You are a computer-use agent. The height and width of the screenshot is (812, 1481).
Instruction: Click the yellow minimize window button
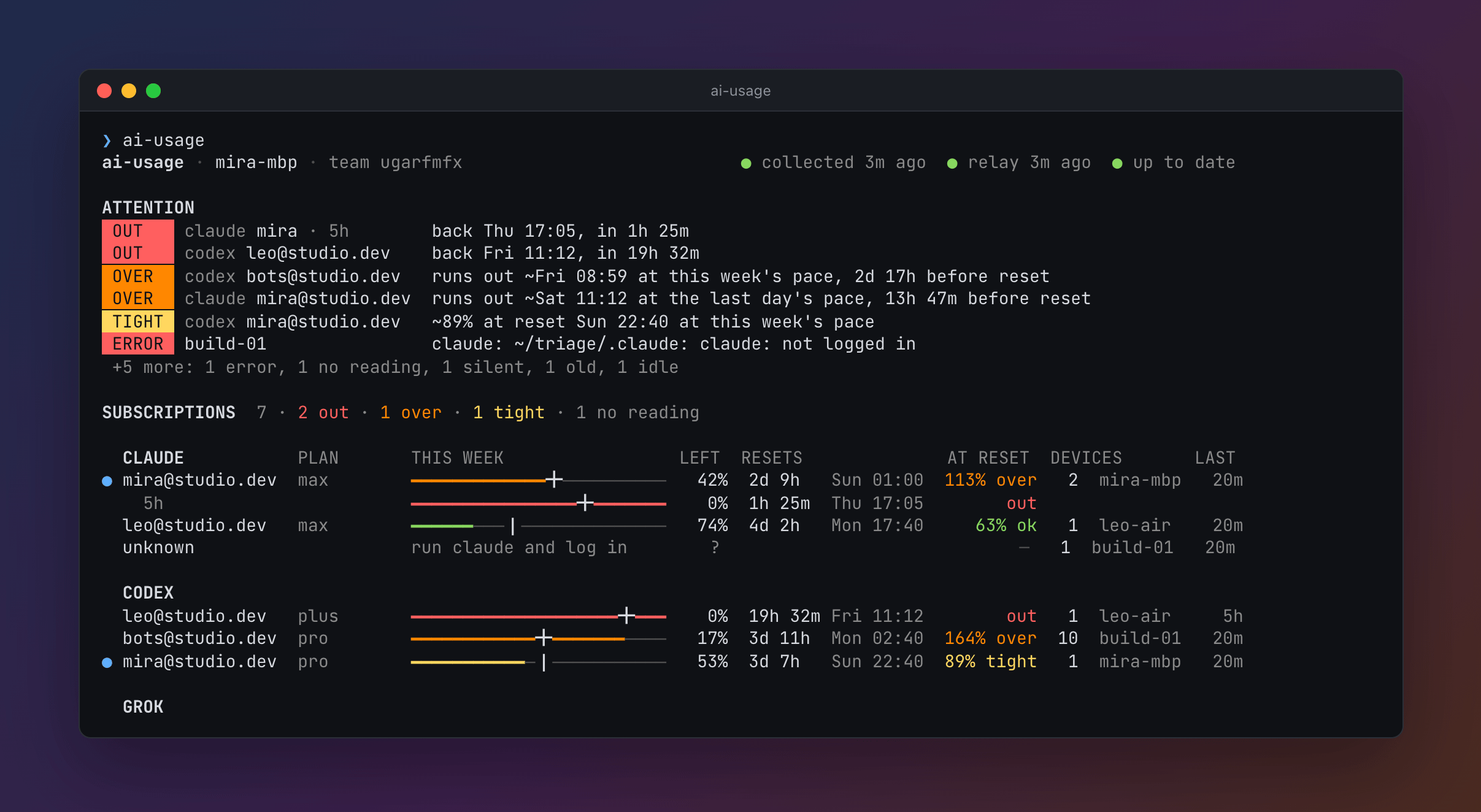[x=129, y=91]
